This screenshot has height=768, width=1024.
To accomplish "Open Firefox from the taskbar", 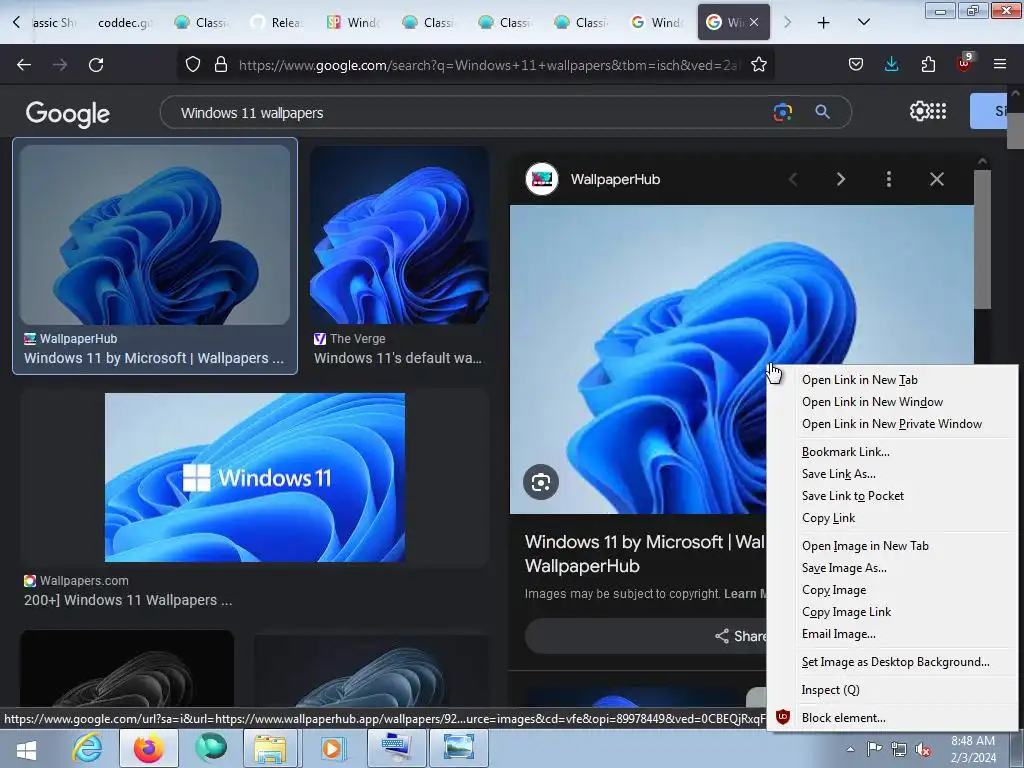I will [x=149, y=748].
